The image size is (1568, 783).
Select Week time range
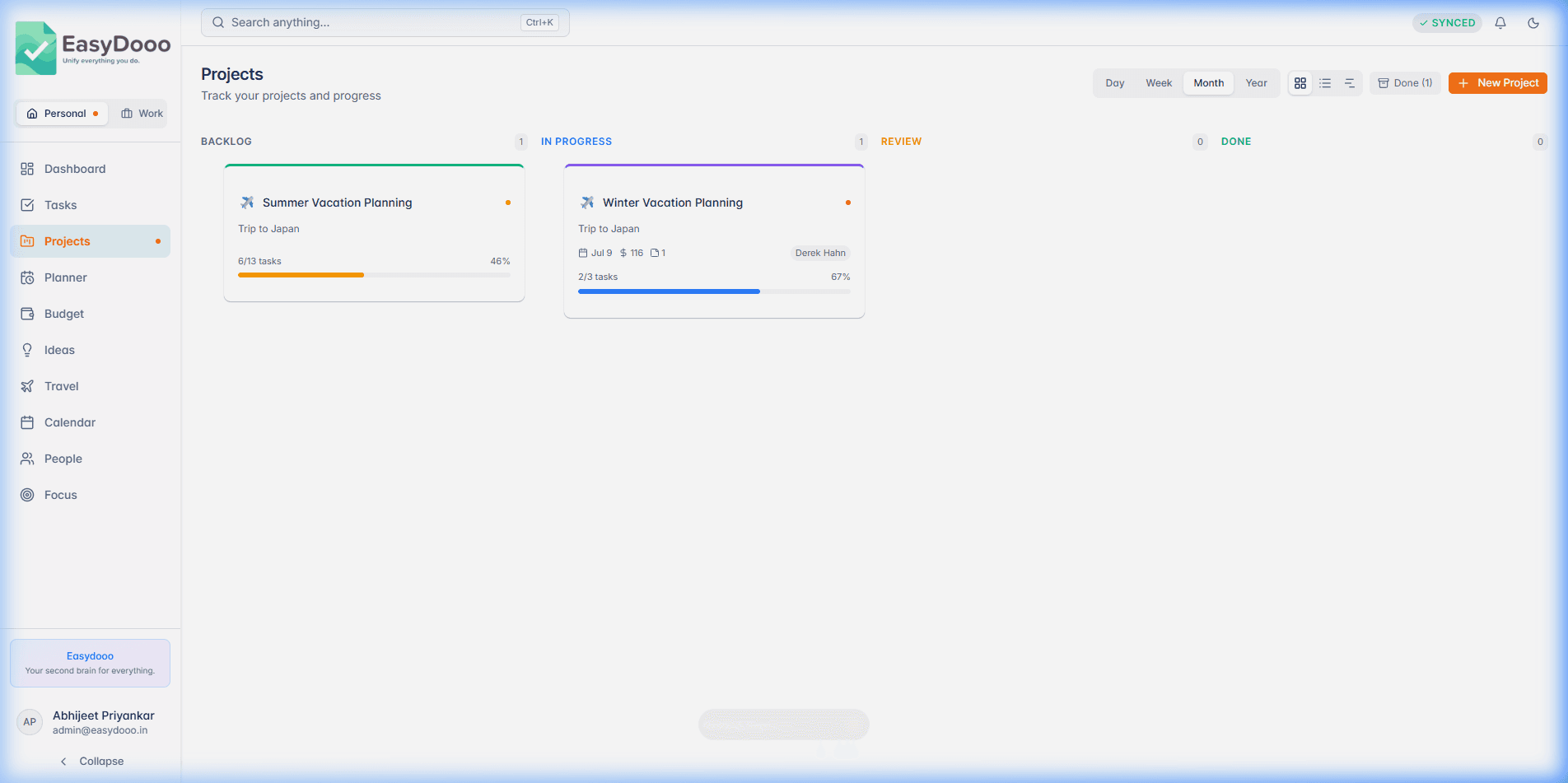pyautogui.click(x=1159, y=83)
